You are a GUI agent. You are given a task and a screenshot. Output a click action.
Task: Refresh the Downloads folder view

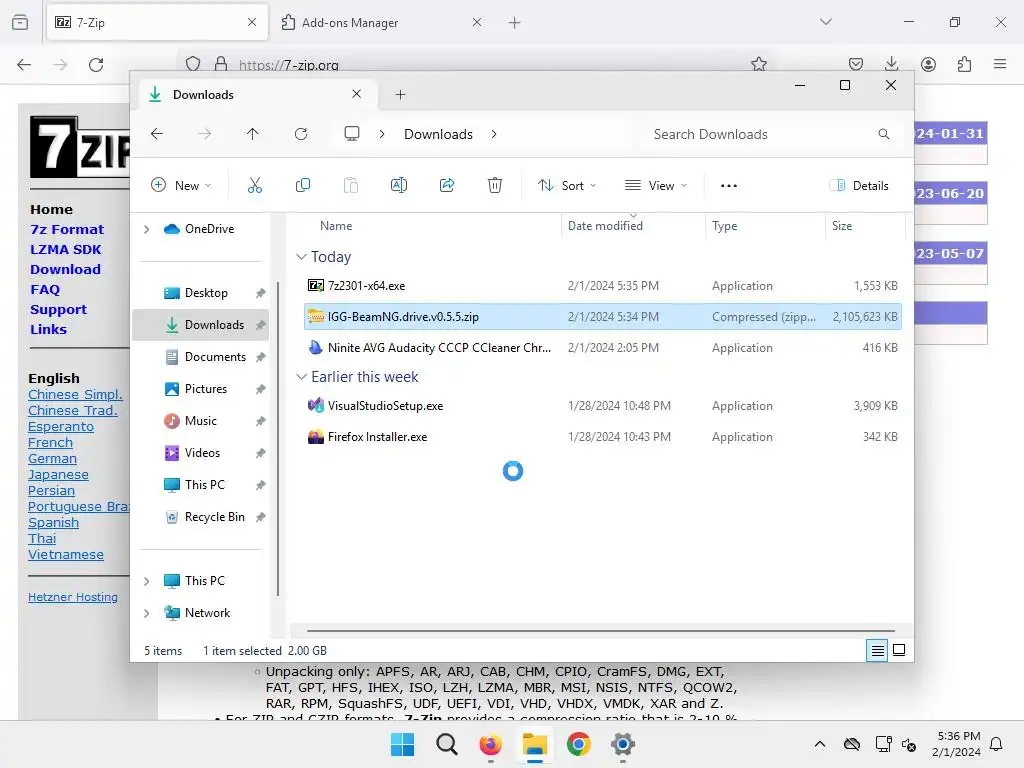(301, 134)
